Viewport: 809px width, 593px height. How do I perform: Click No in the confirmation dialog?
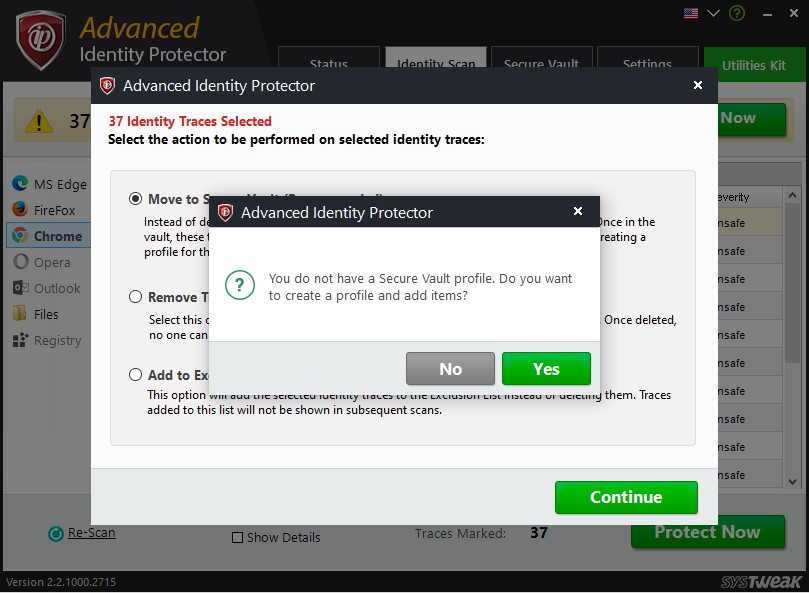coord(450,369)
